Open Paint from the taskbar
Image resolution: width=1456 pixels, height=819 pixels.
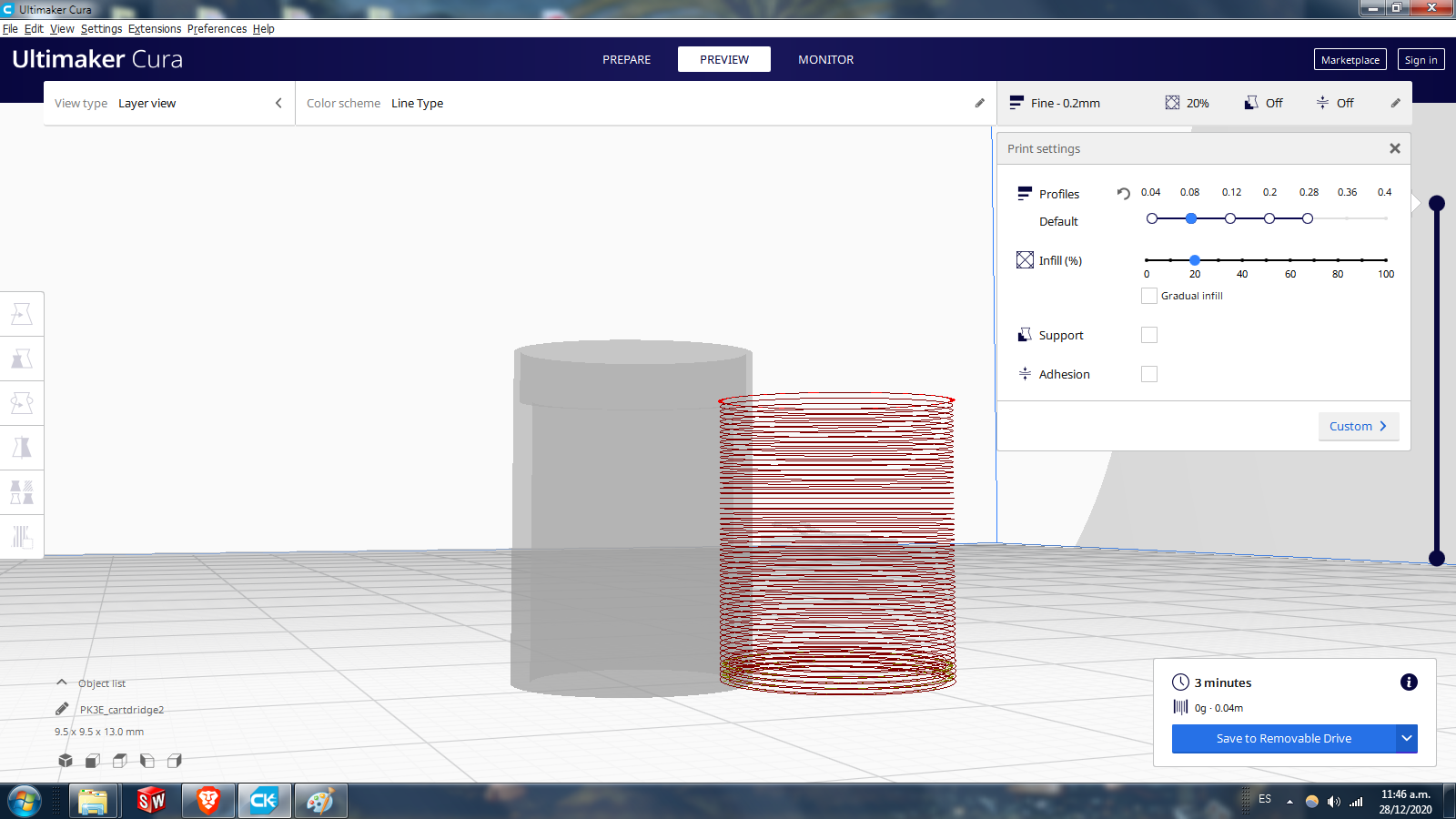coord(320,801)
